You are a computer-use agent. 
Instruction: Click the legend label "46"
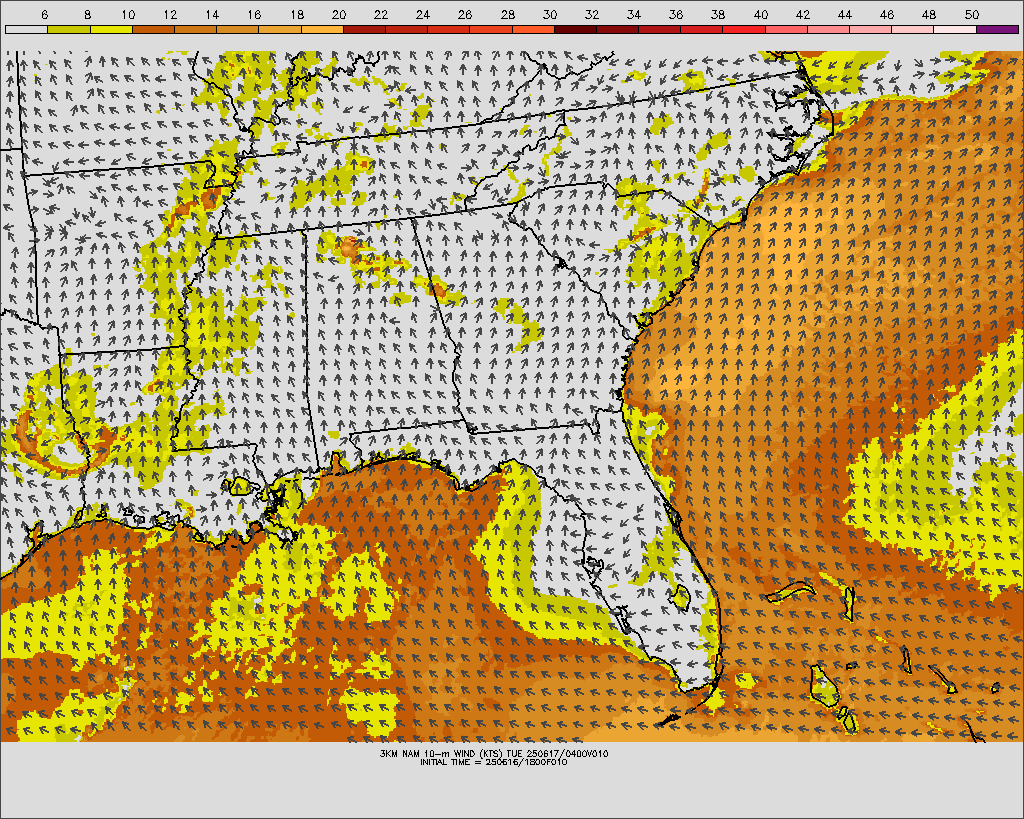pyautogui.click(x=887, y=14)
